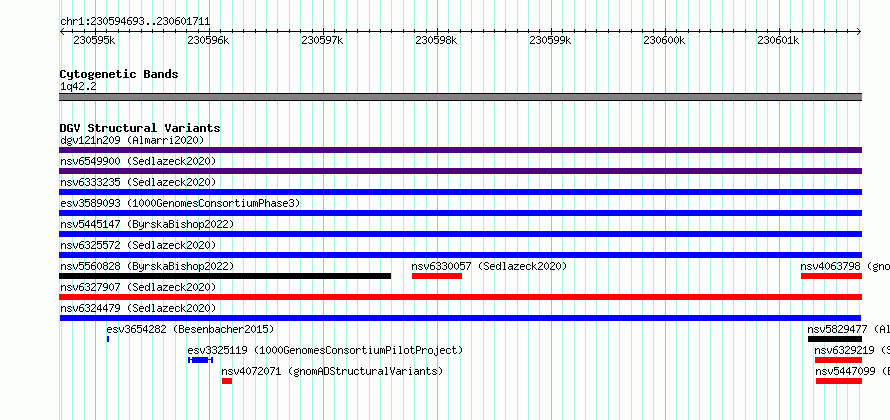Select the short red bar under nsv6330057
890x420 pixels.
tap(437, 276)
